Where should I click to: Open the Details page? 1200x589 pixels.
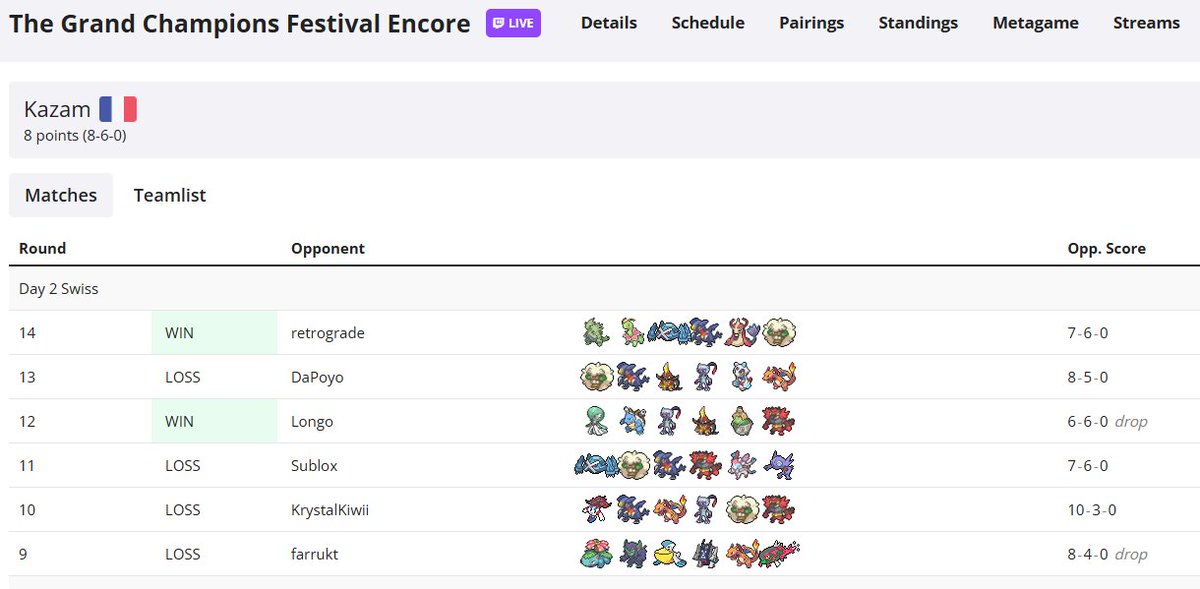pos(609,22)
